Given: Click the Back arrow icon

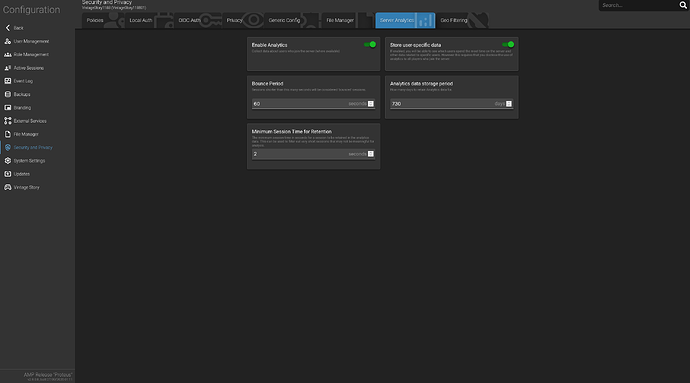Looking at the screenshot, I should click(7, 28).
